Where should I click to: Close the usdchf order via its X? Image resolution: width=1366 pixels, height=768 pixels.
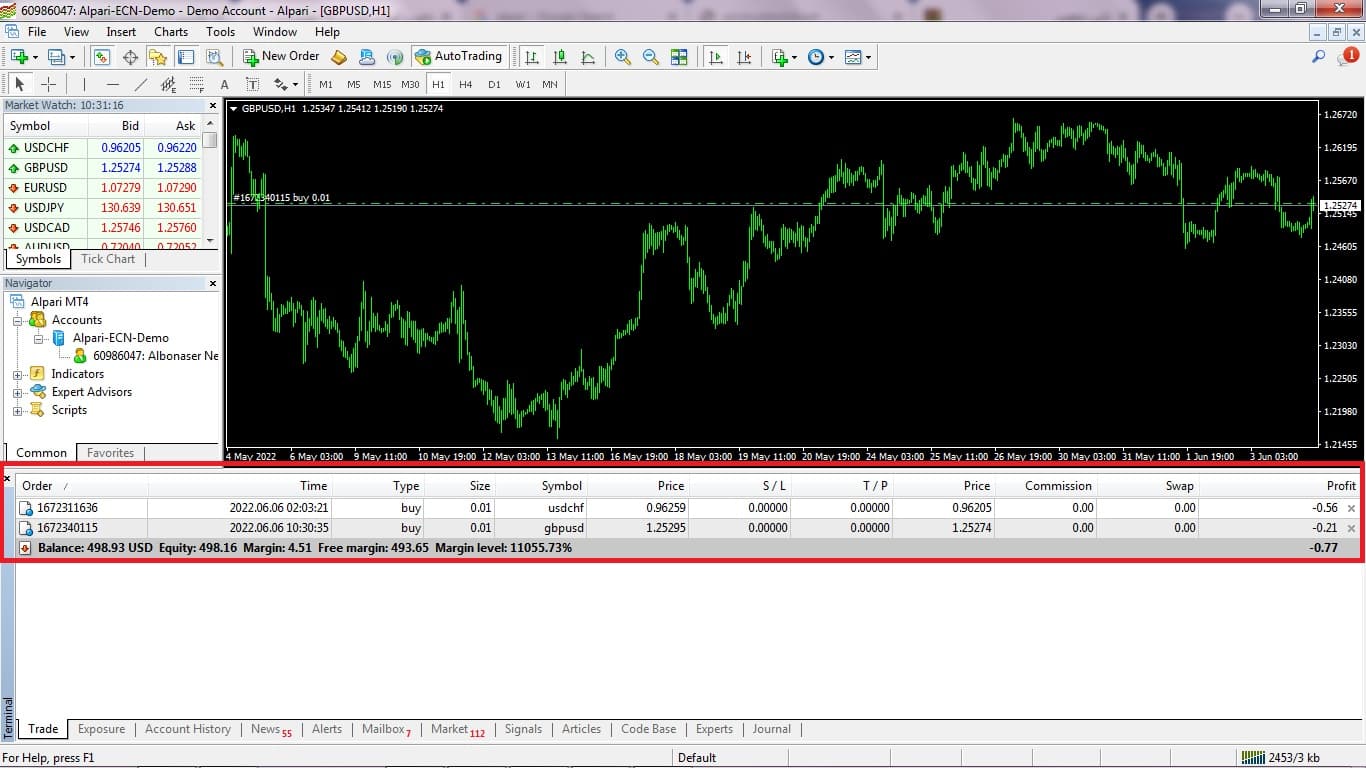[1352, 508]
